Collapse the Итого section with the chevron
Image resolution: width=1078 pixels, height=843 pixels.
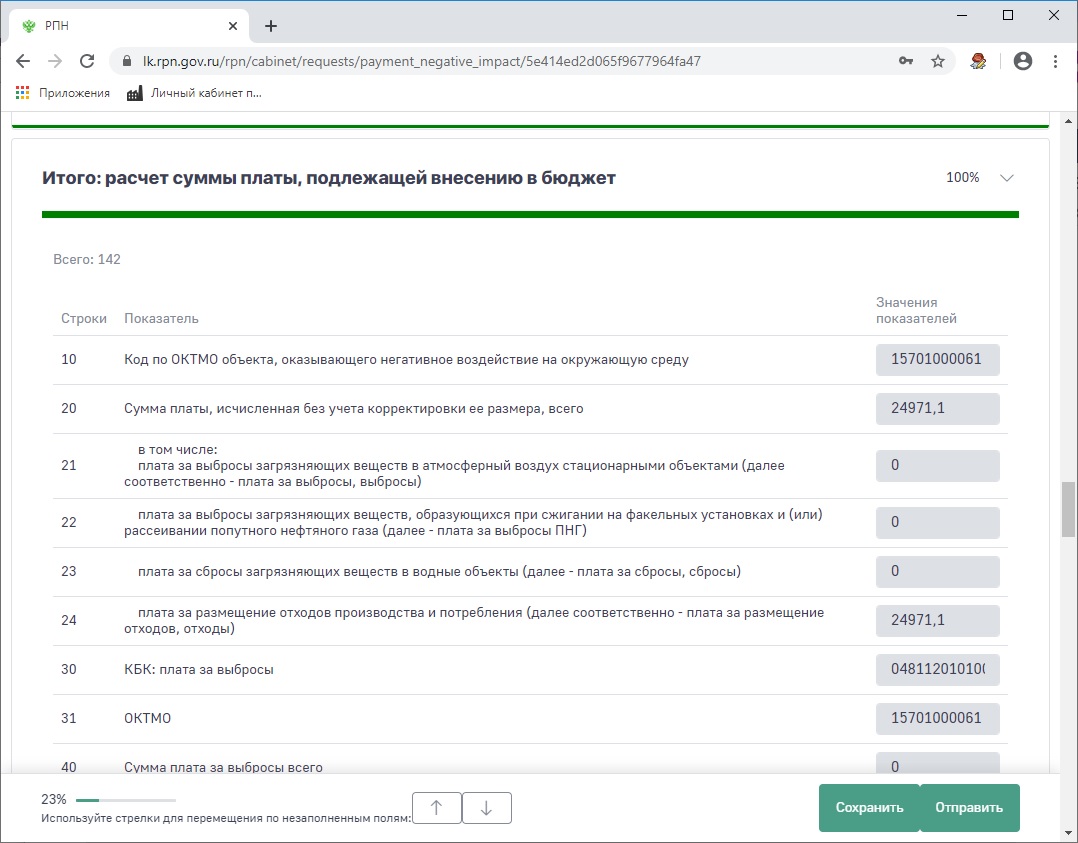click(1006, 178)
